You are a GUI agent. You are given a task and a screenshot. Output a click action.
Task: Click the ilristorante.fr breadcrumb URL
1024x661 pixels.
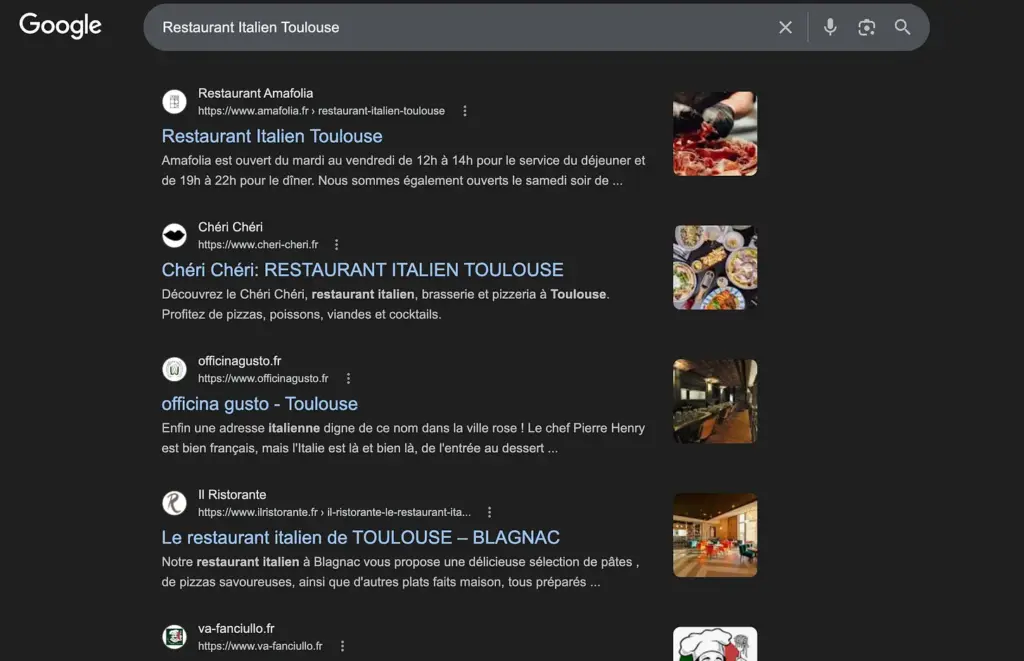click(x=334, y=512)
